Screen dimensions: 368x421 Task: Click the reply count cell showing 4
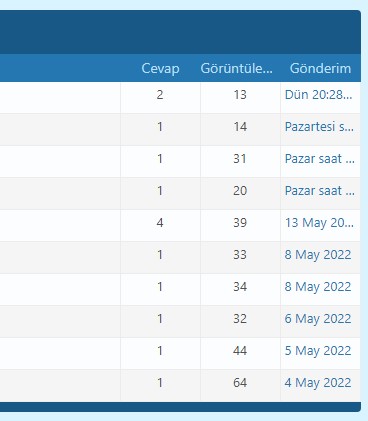click(160, 226)
